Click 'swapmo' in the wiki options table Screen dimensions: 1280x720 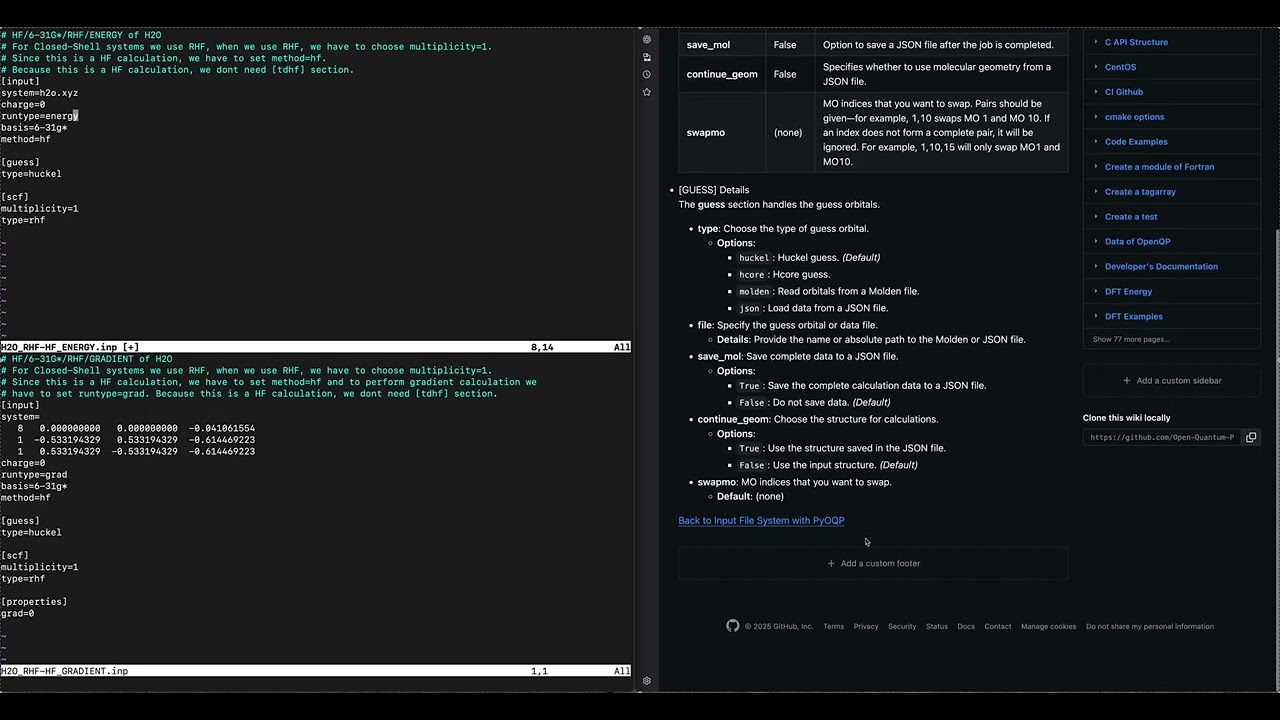[x=706, y=132]
